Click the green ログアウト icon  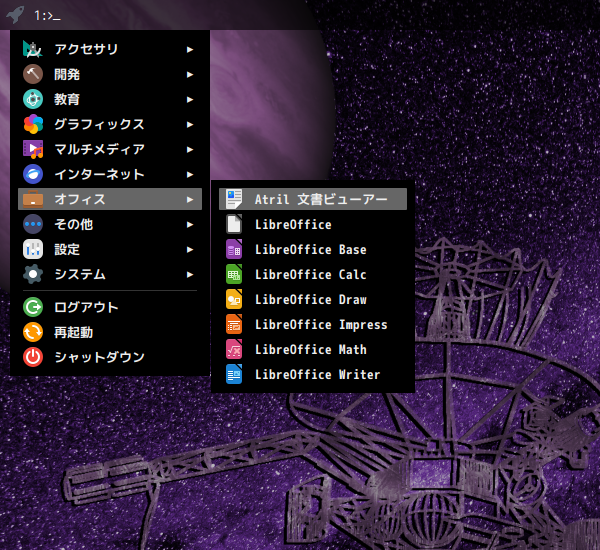pyautogui.click(x=33, y=307)
